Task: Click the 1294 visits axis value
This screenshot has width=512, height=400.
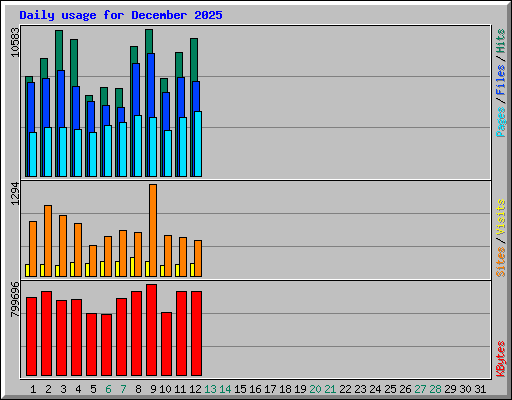Action: 15,193
